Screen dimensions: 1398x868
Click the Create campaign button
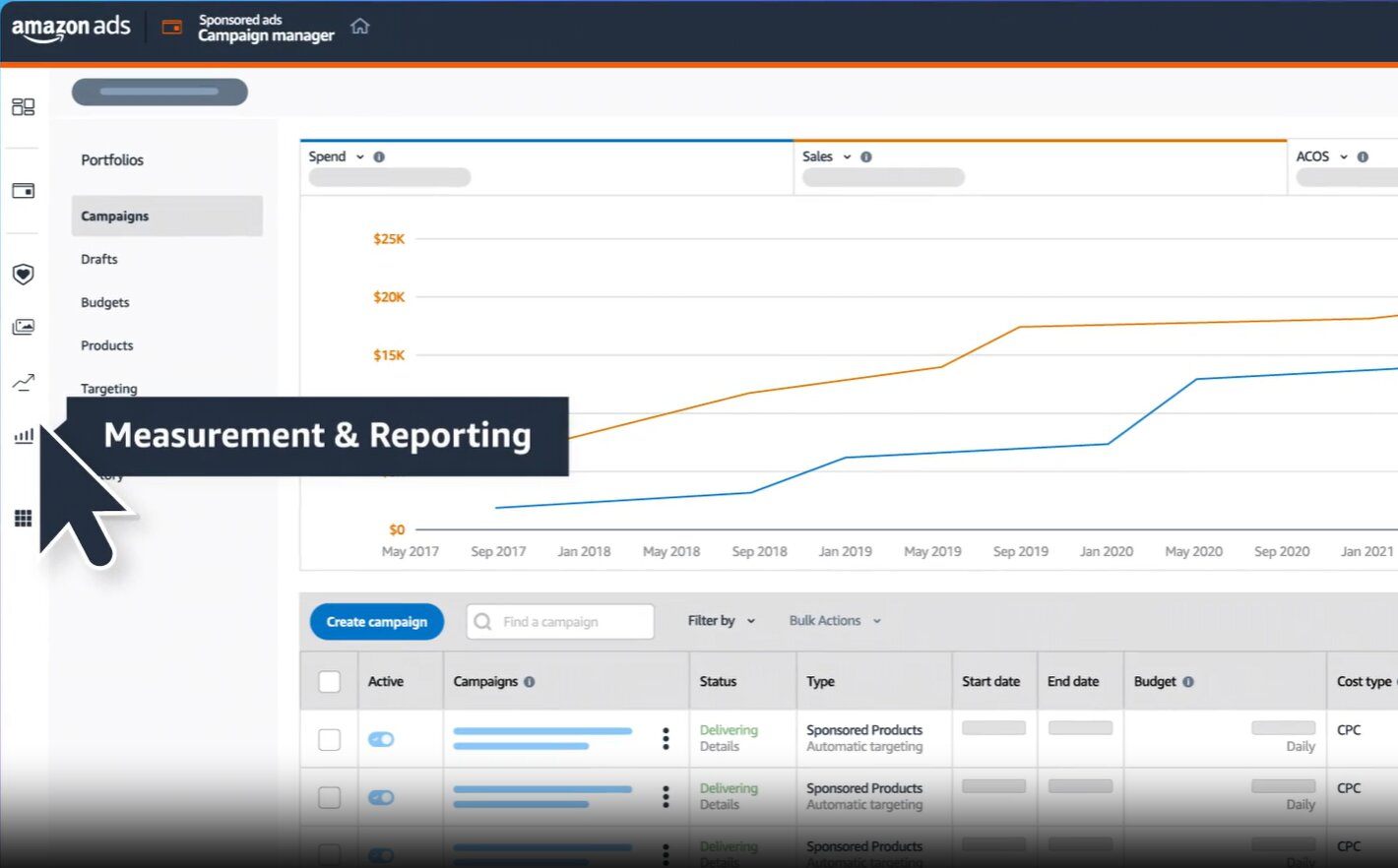[376, 621]
